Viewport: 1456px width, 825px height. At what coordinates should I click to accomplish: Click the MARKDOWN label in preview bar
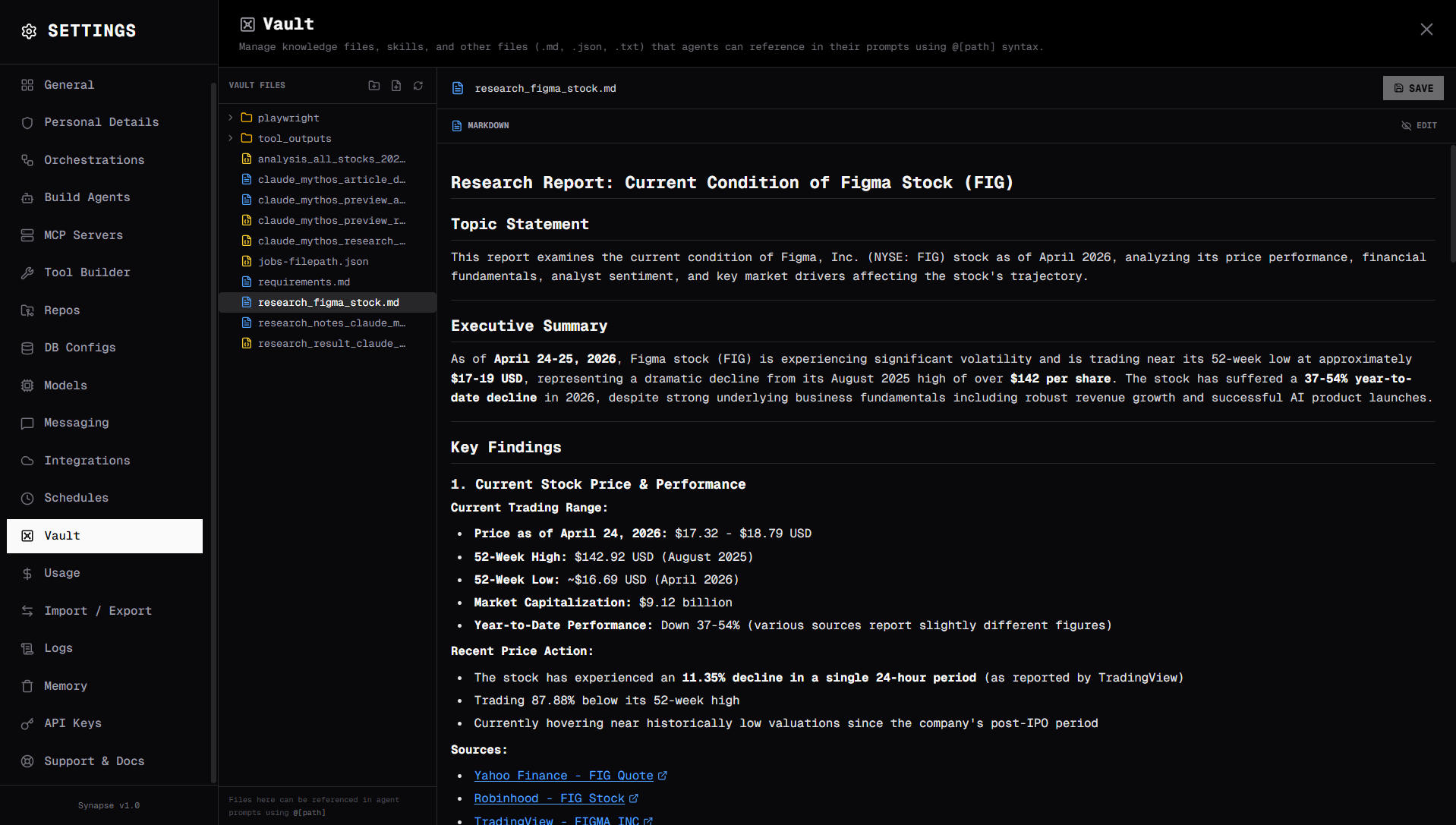point(488,125)
